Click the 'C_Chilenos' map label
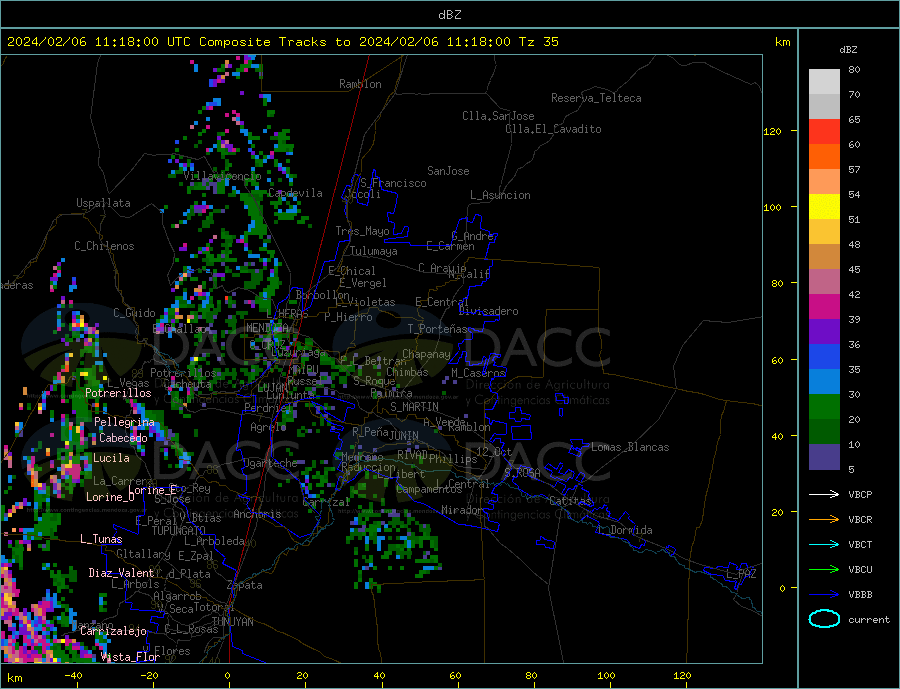This screenshot has height=689, width=900. tap(104, 246)
